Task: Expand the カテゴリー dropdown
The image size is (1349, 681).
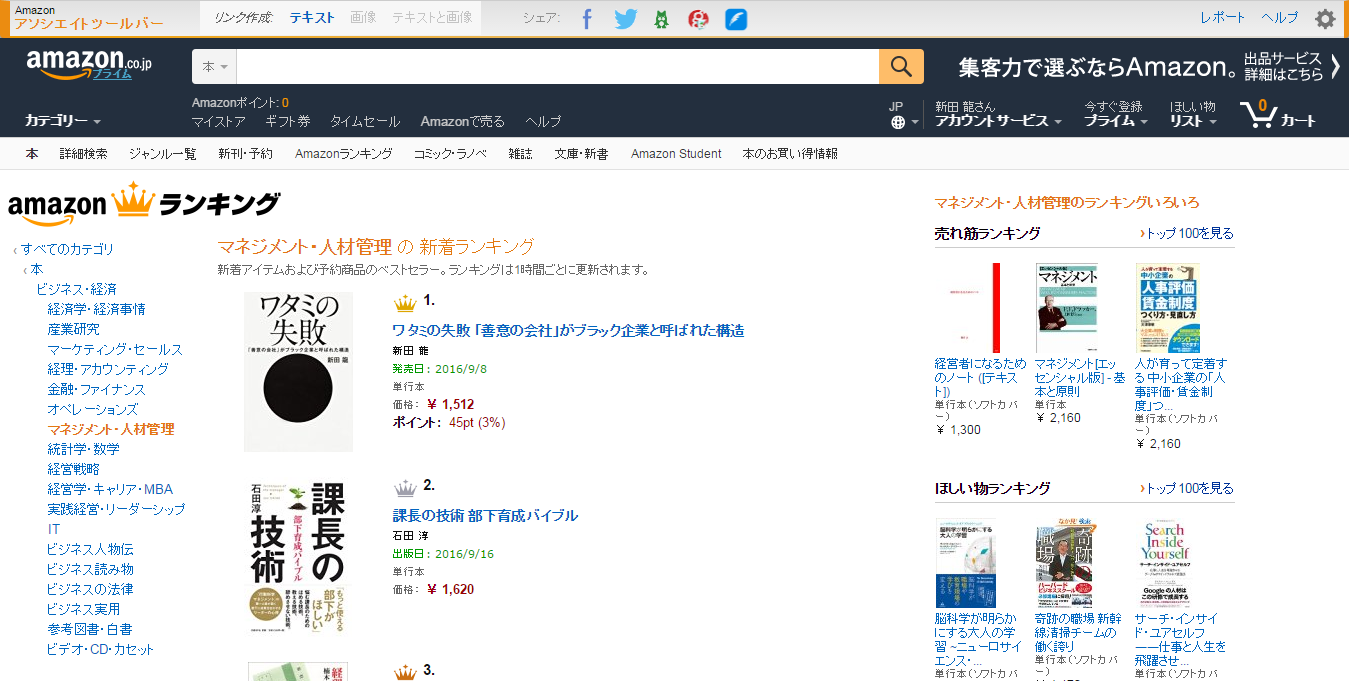Action: click(63, 121)
